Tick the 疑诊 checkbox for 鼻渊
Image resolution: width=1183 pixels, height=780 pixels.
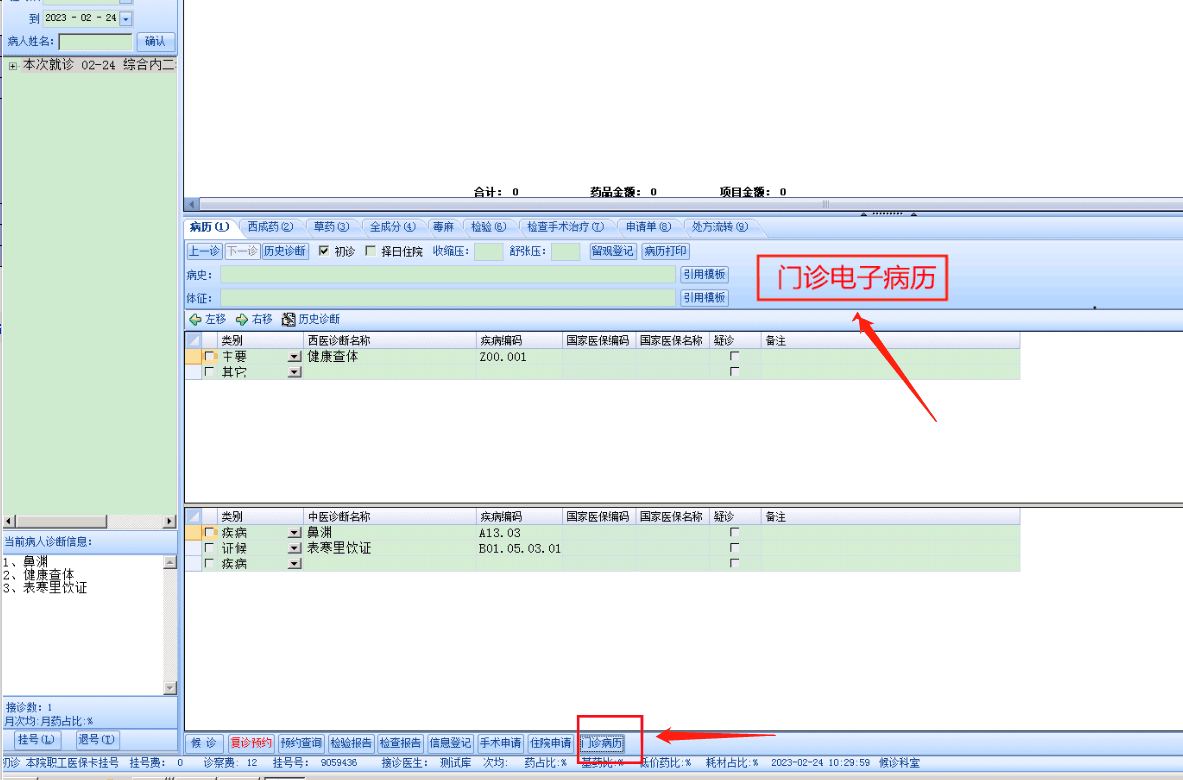(734, 532)
